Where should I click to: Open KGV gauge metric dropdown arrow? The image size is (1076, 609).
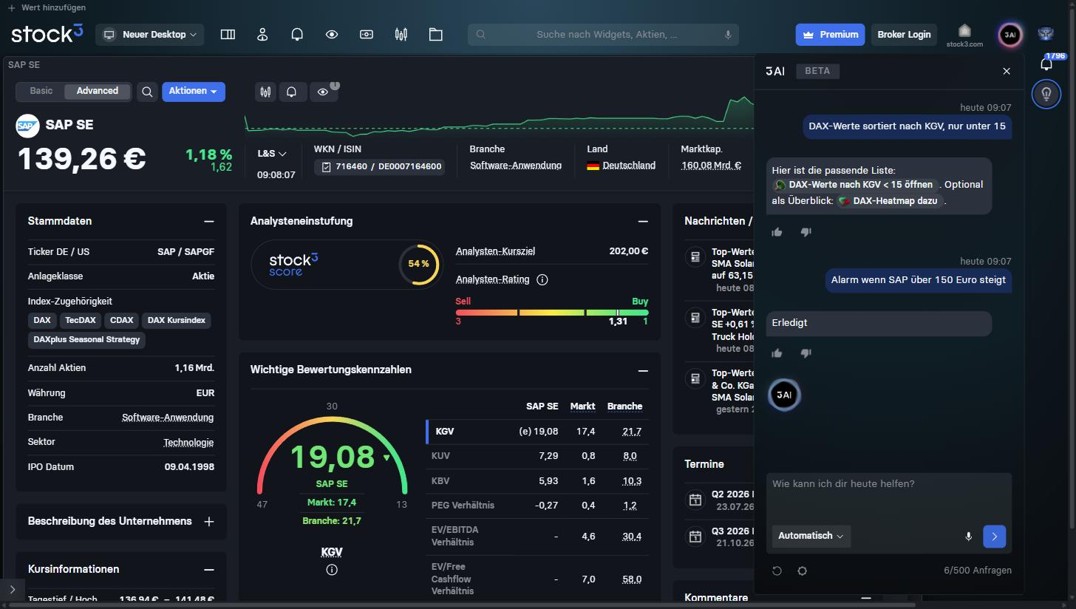click(x=386, y=457)
